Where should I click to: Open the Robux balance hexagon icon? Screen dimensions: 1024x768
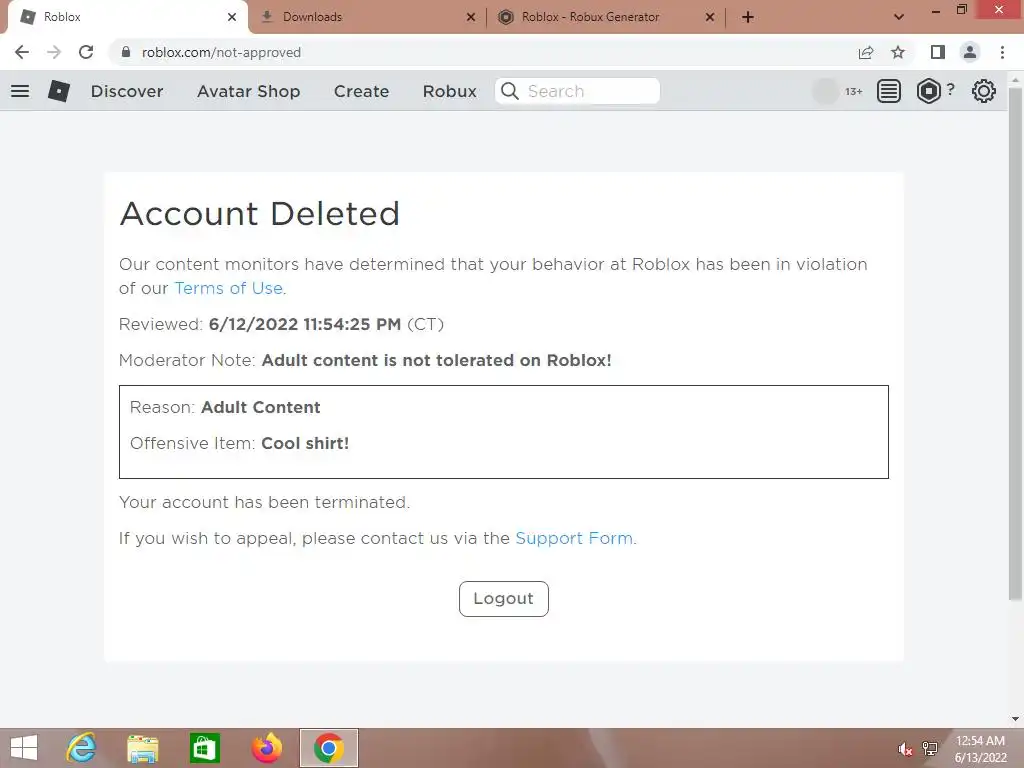click(x=929, y=91)
